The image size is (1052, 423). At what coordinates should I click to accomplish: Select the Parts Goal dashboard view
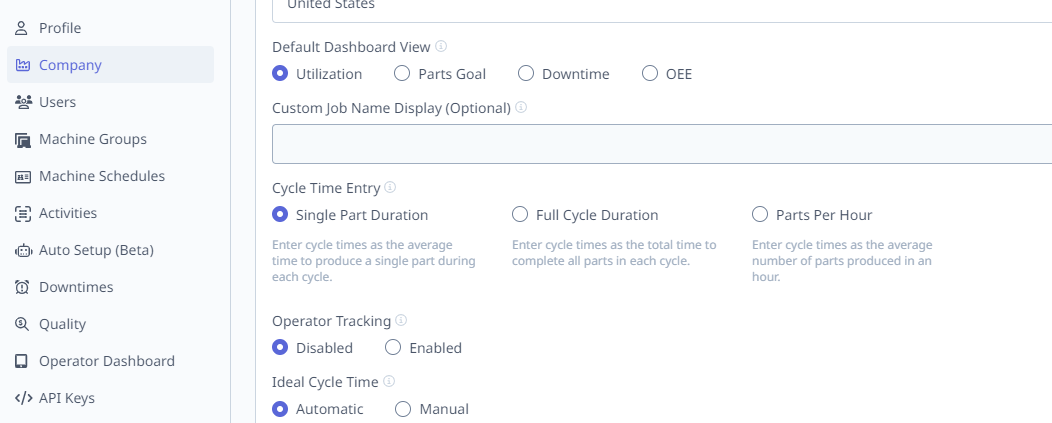click(402, 74)
